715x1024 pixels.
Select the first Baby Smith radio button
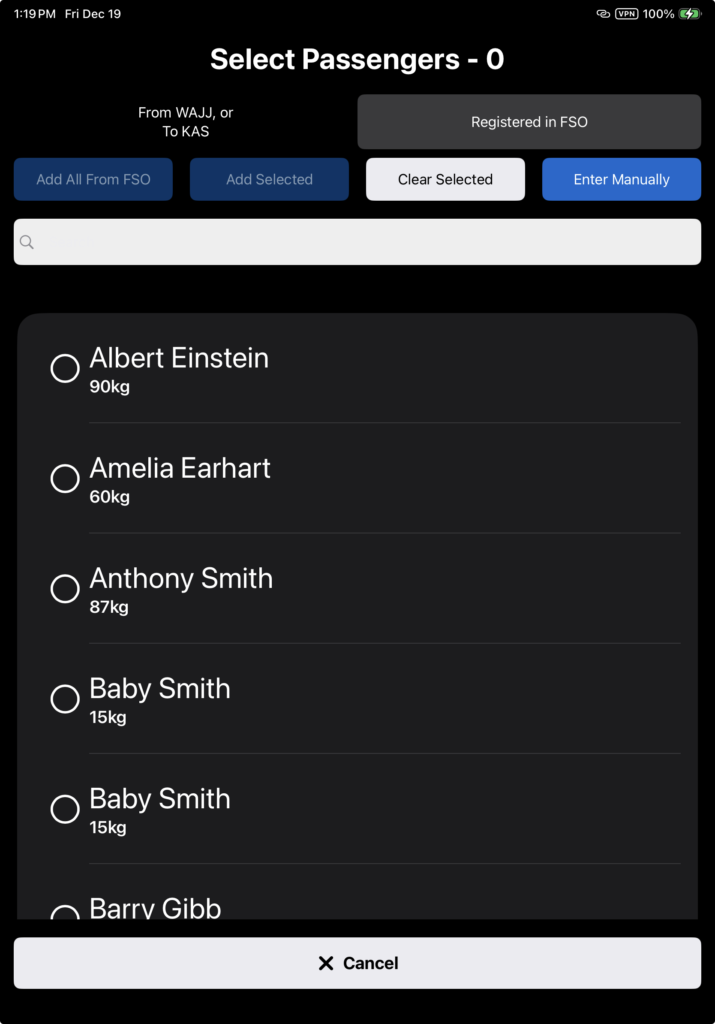coord(65,698)
